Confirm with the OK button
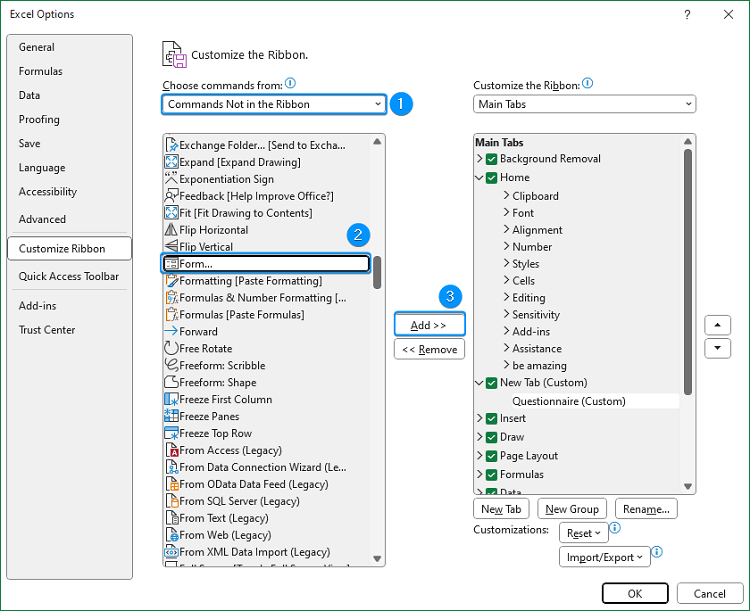The image size is (750, 611). 635,593
